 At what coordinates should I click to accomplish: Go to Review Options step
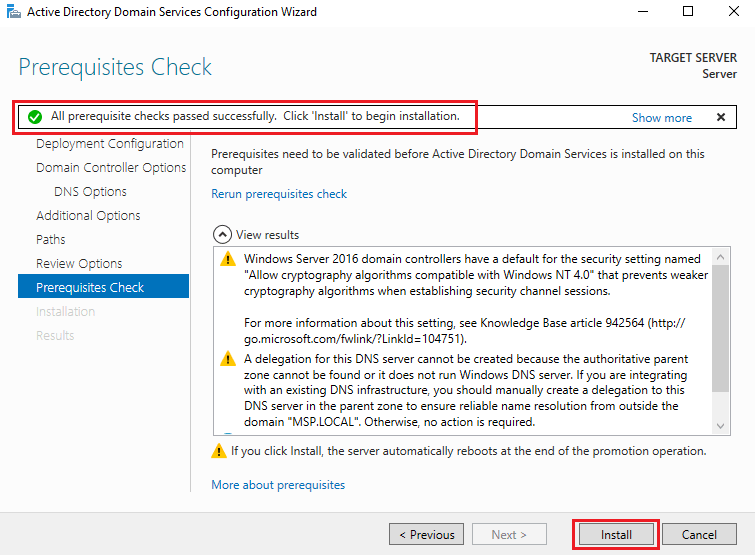click(79, 264)
